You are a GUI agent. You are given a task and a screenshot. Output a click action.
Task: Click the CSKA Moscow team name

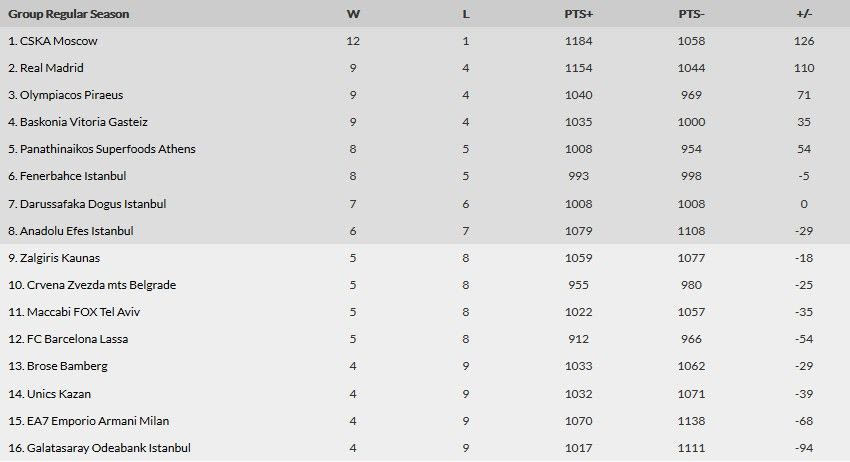(x=59, y=42)
